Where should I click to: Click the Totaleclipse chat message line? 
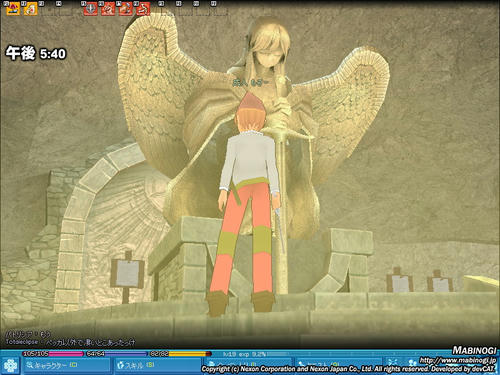point(71,342)
